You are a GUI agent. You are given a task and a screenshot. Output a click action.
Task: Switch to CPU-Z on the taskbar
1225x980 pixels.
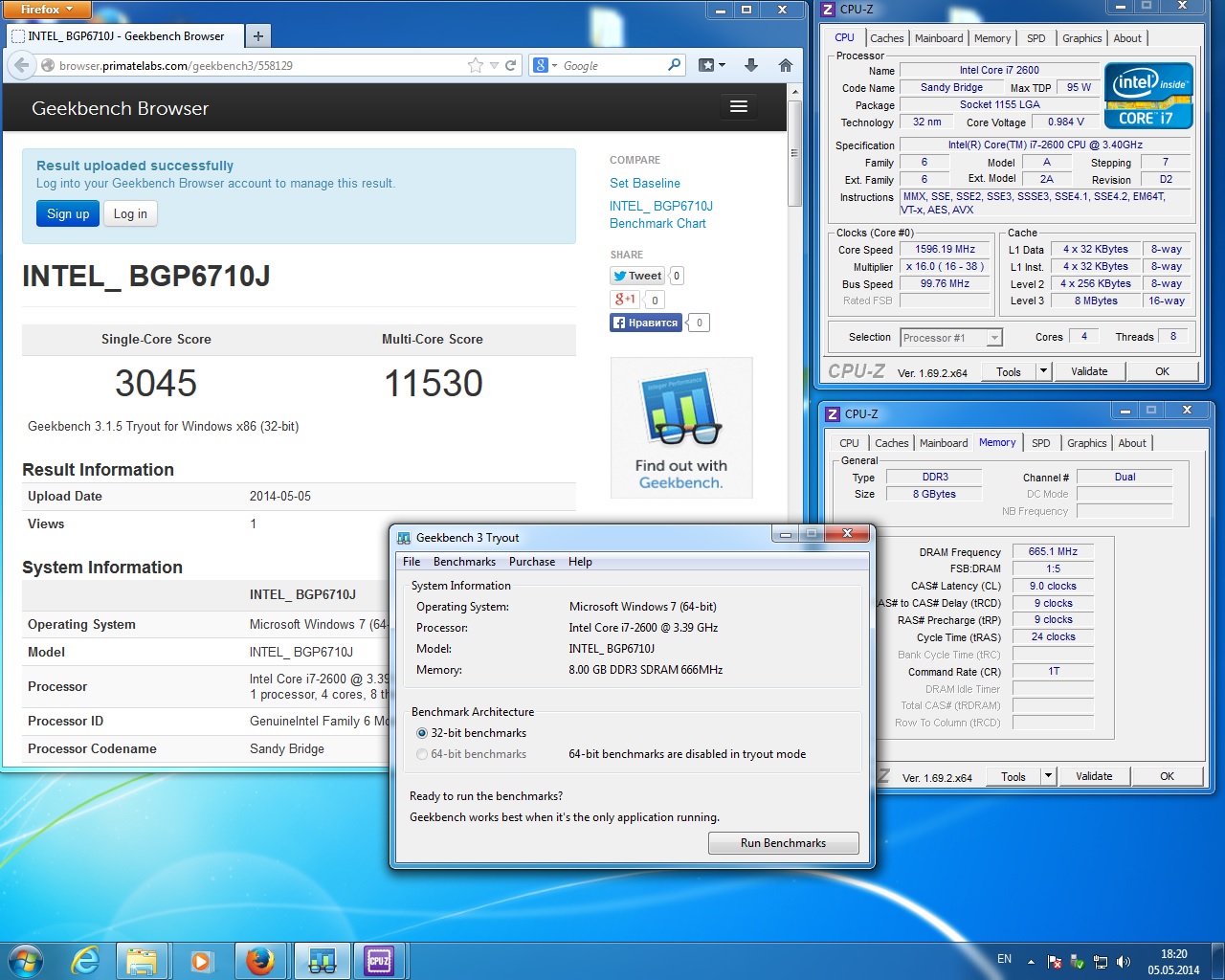point(380,961)
